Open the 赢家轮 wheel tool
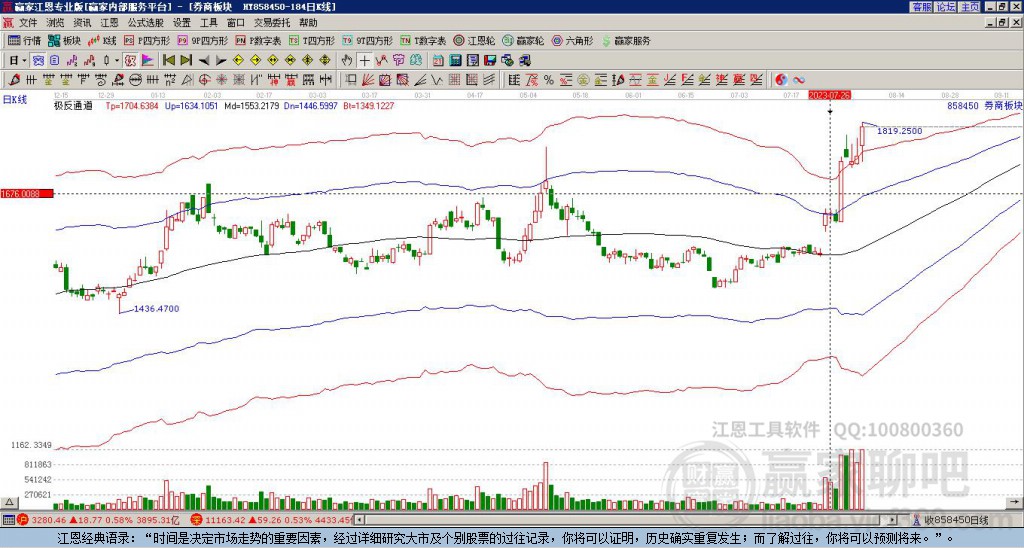The height and width of the screenshot is (548, 1024). tap(523, 40)
